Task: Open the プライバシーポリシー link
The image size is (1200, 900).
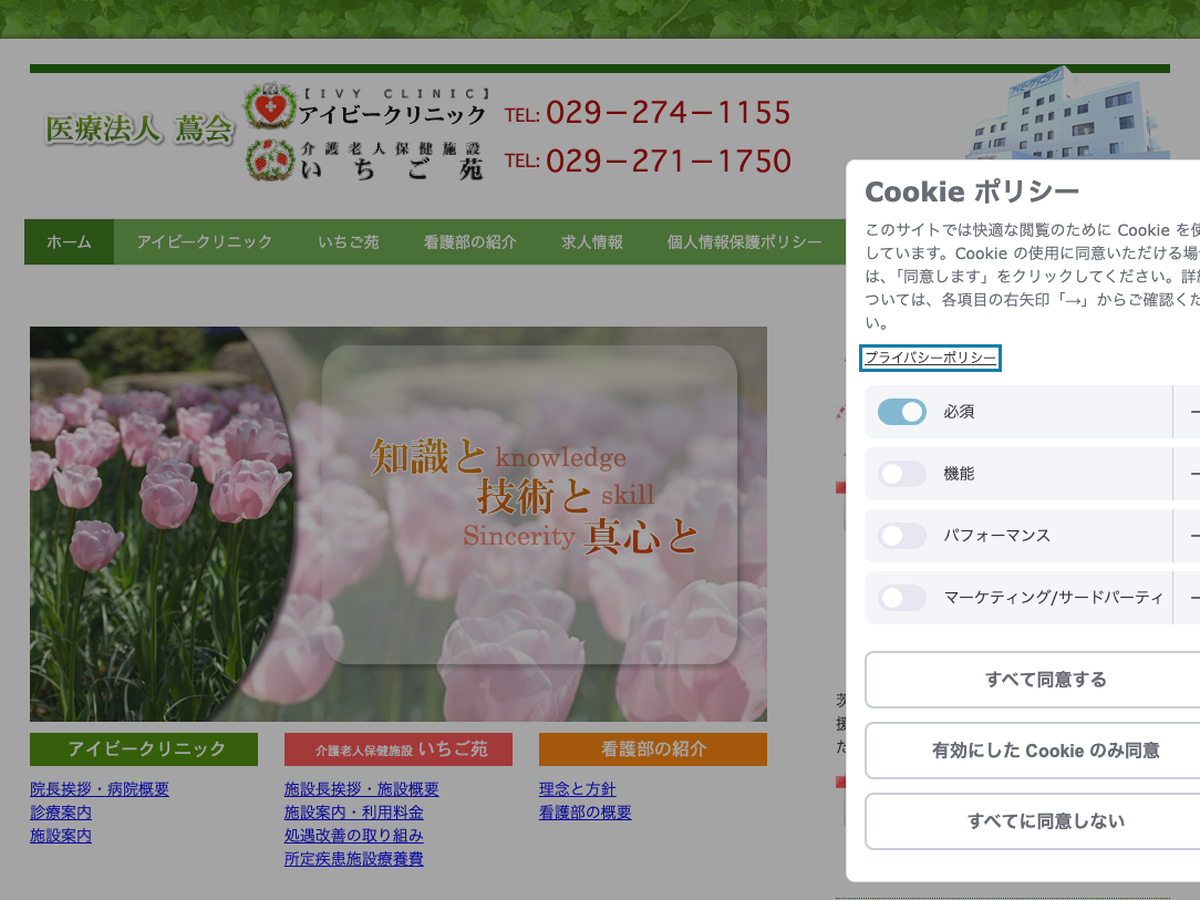Action: point(930,358)
